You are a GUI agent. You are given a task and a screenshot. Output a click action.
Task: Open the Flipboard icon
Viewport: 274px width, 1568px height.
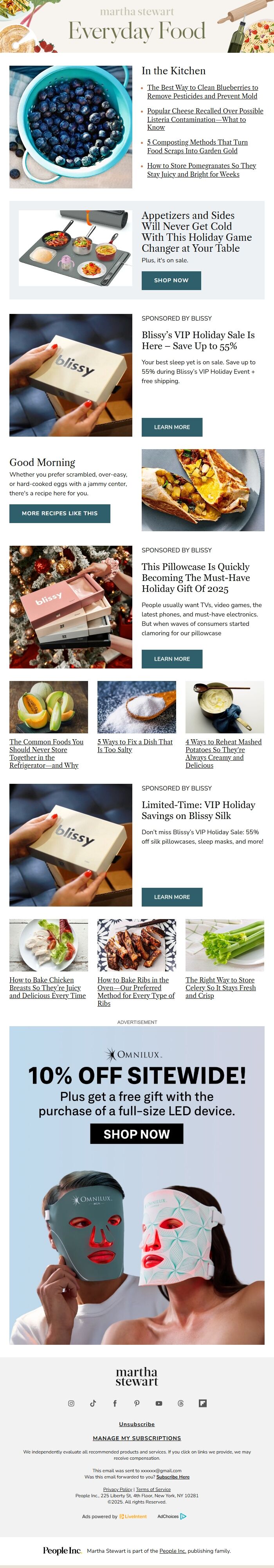(x=203, y=1403)
